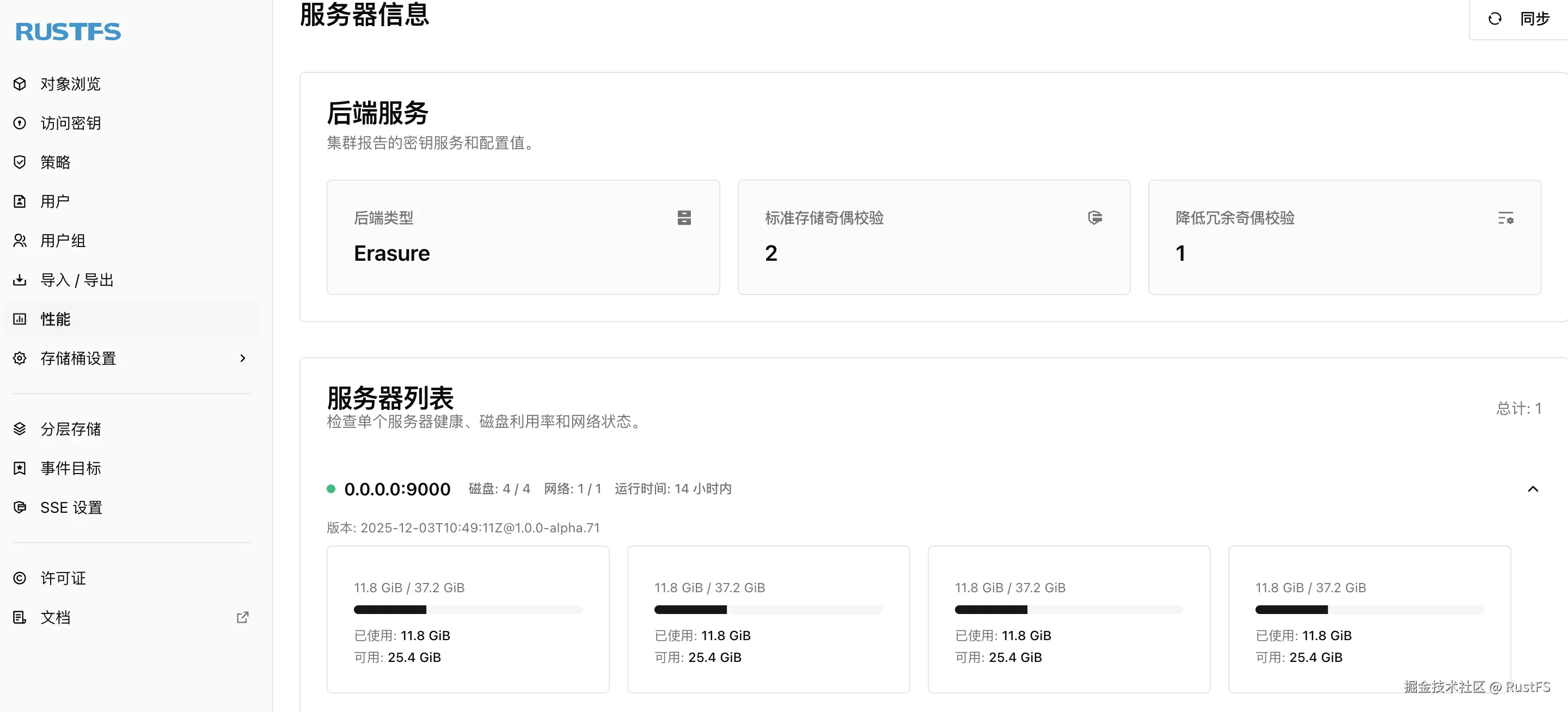This screenshot has height=712, width=1568.
Task: Click the key icon beside 访问密钥
Action: [20, 123]
